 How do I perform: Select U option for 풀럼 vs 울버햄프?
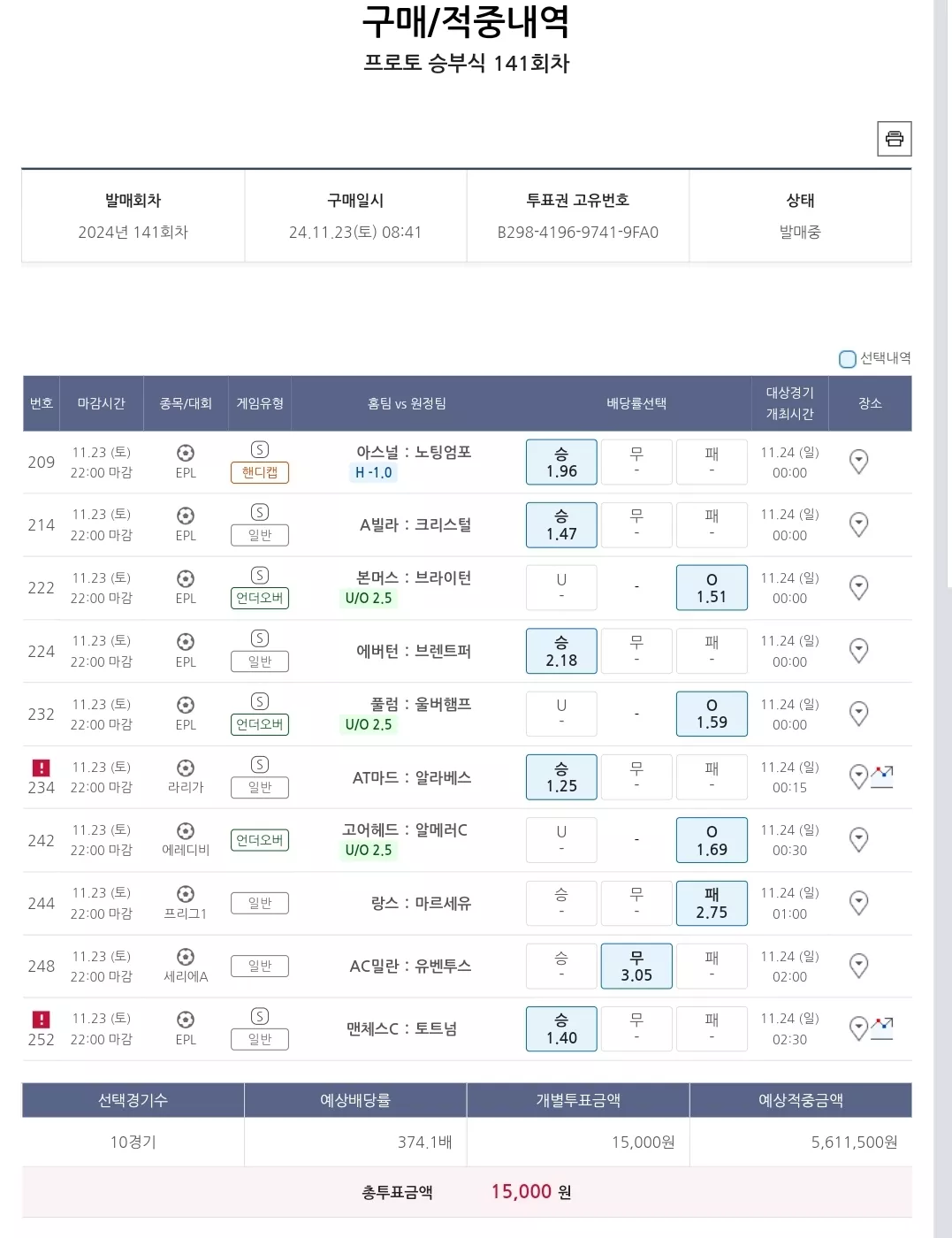(x=561, y=714)
